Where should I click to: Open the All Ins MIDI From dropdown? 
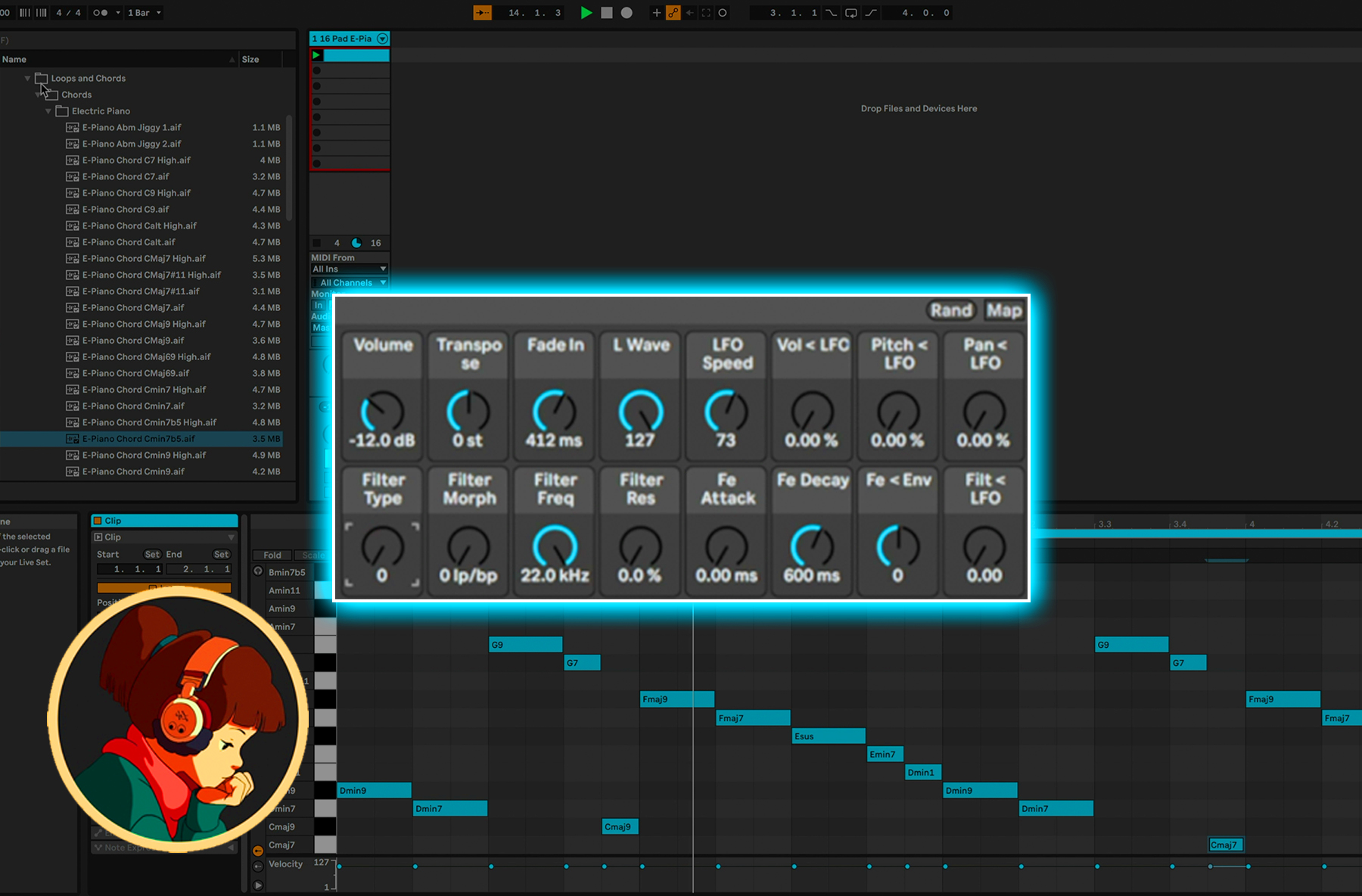coord(349,269)
